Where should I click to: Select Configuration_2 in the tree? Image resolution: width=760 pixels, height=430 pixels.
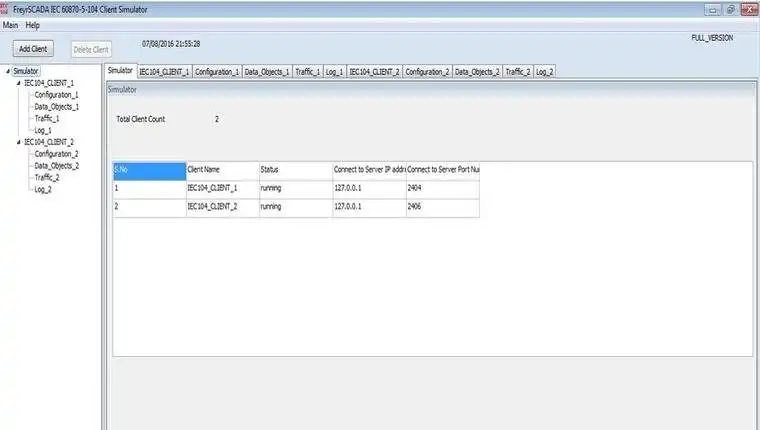[56, 154]
